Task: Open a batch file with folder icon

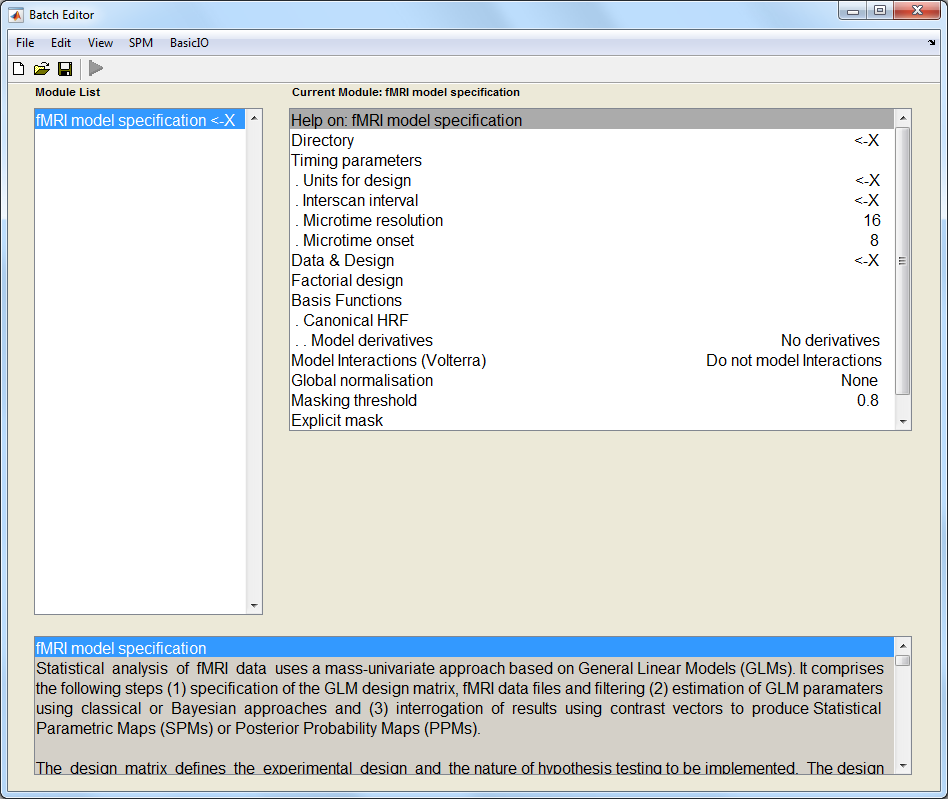Action: click(x=41, y=69)
